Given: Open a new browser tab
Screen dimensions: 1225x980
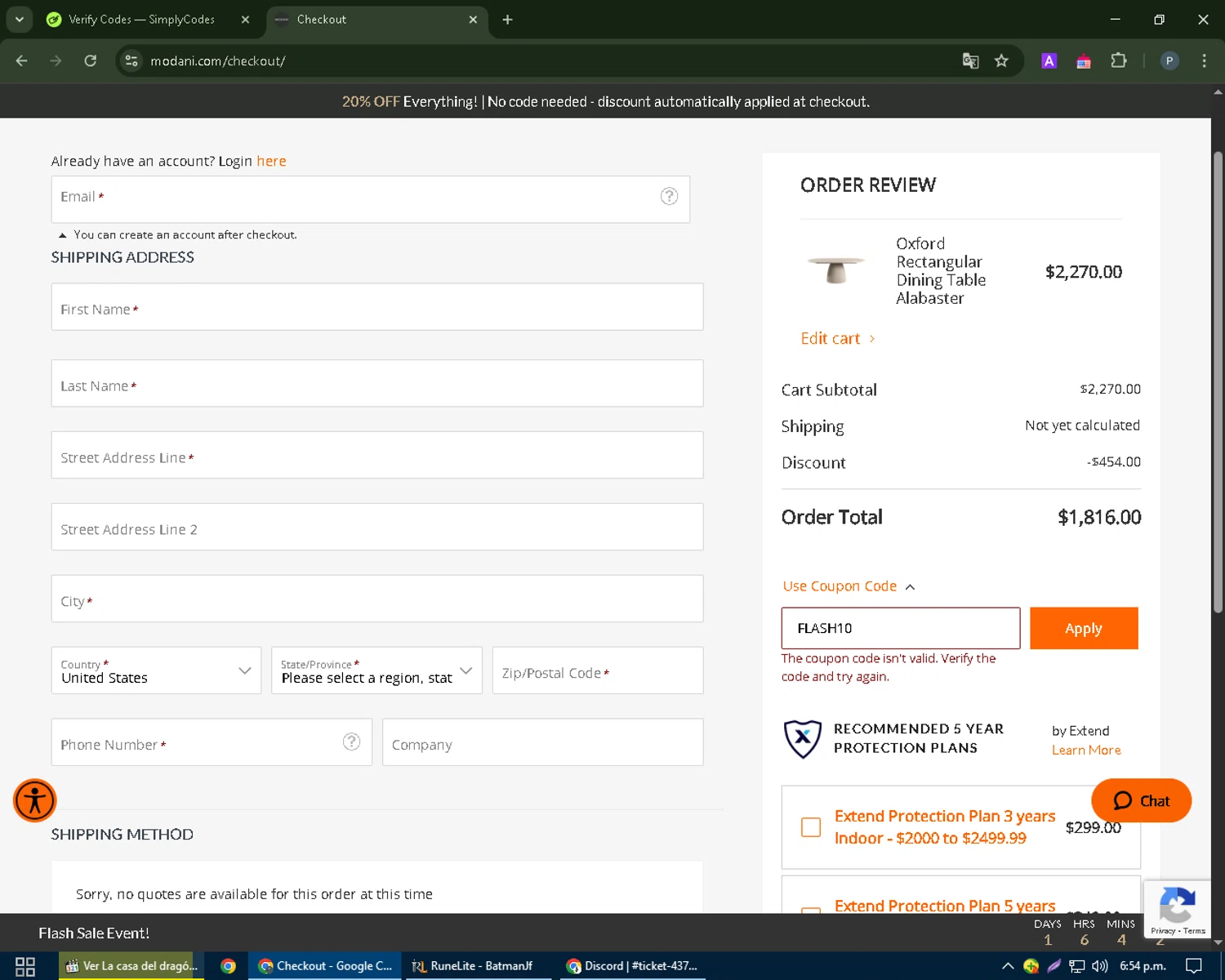Looking at the screenshot, I should [x=507, y=19].
